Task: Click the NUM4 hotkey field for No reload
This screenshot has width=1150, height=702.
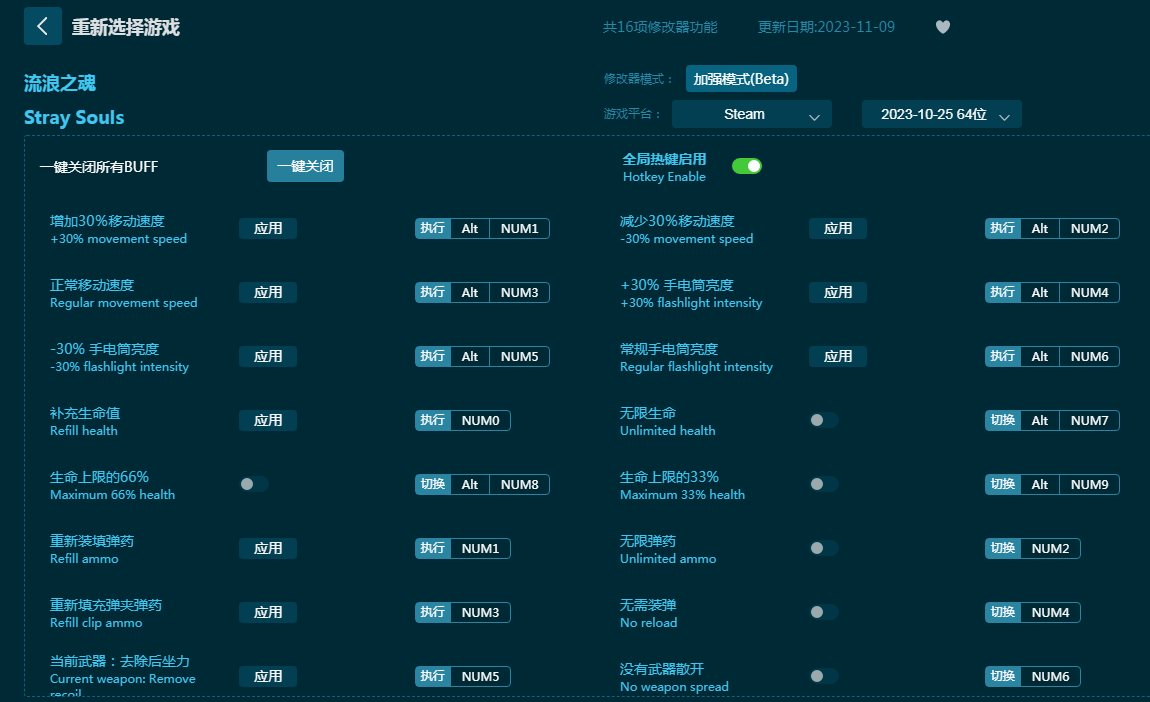Action: click(1050, 612)
